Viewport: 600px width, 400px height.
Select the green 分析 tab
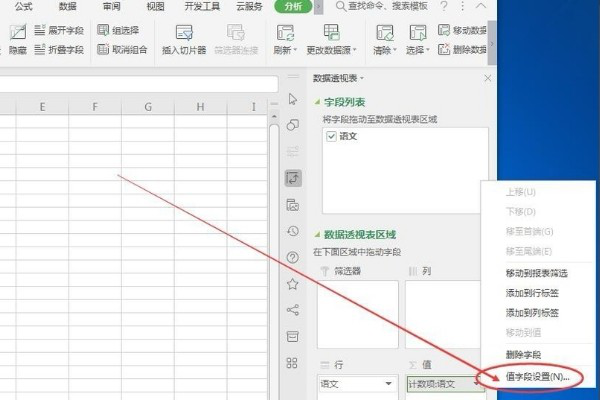click(x=293, y=6)
